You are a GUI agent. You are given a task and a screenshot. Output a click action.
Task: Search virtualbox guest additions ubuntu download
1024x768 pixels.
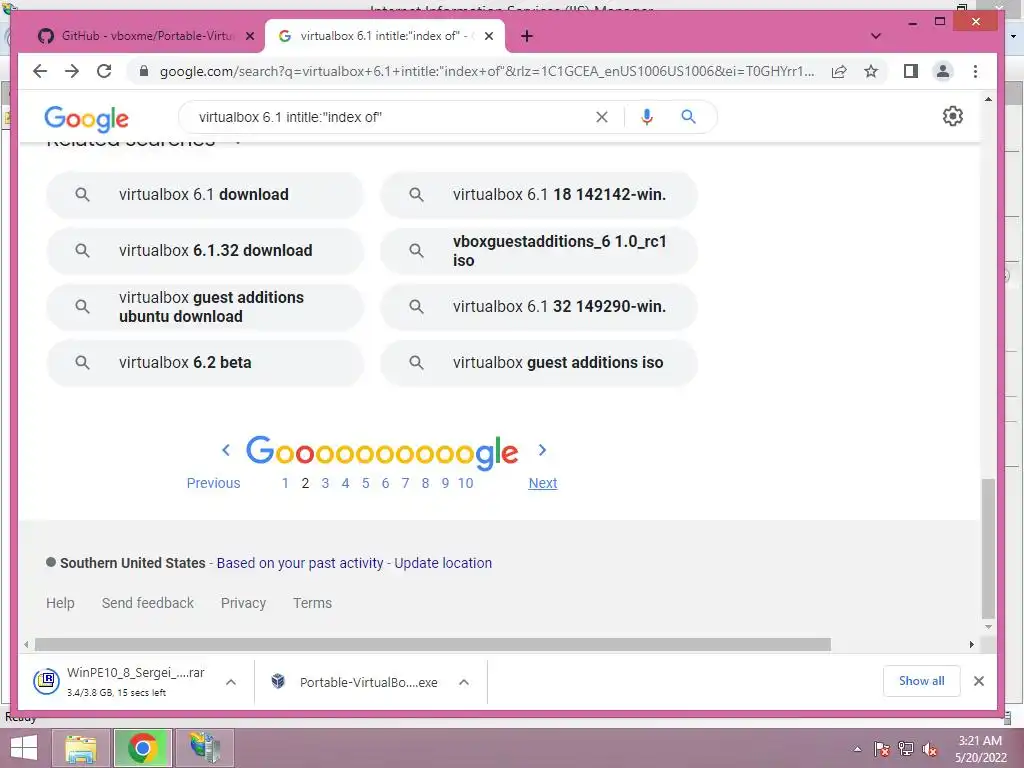point(204,307)
